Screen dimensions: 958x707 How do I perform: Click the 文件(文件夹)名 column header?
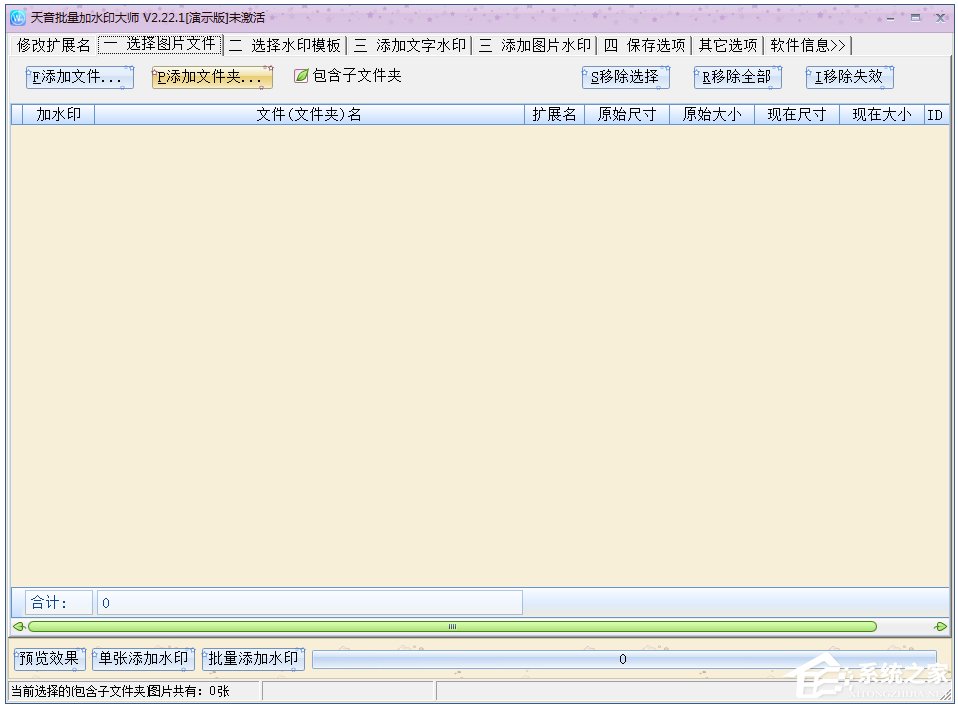309,115
